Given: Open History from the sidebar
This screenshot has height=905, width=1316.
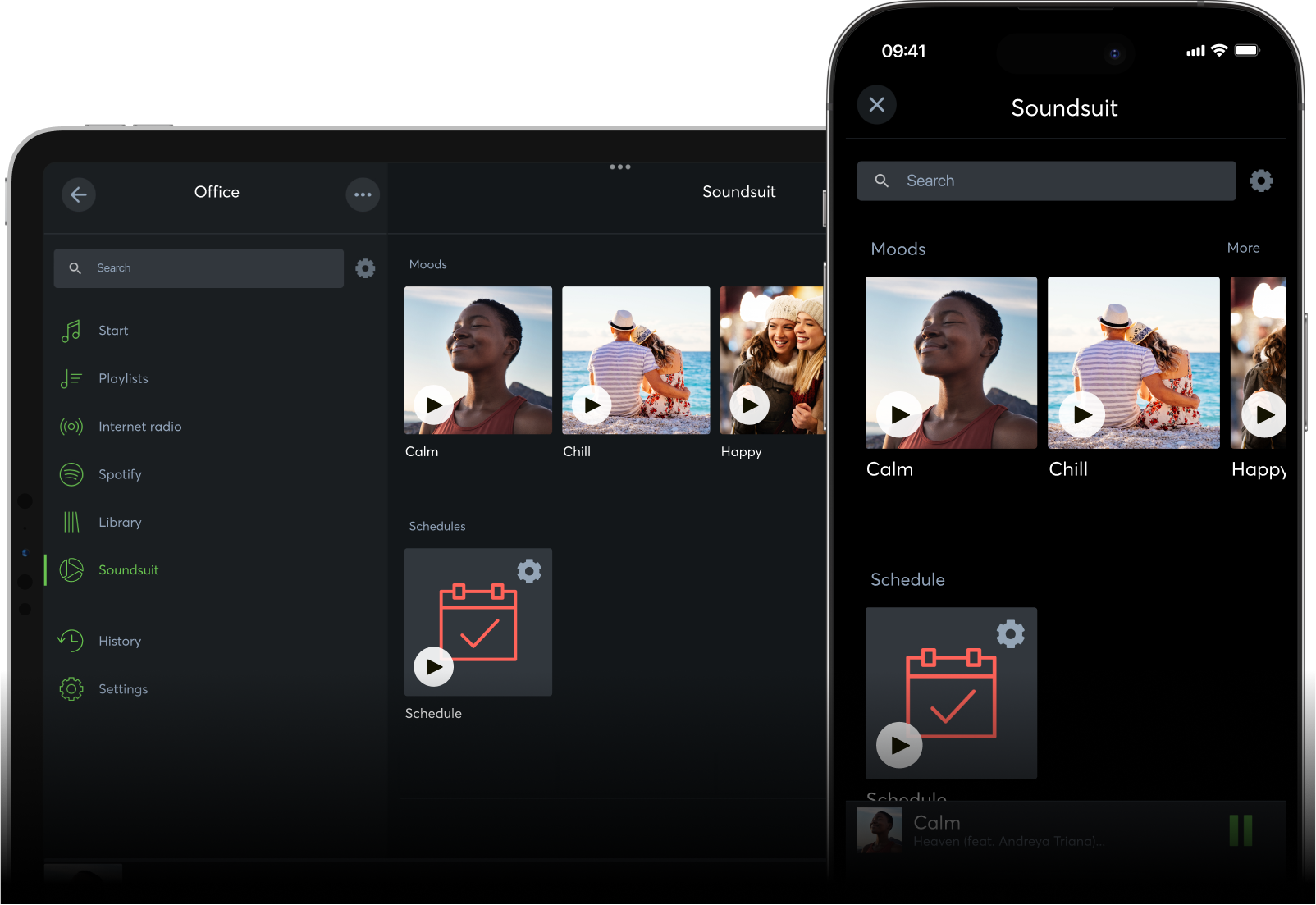Looking at the screenshot, I should pos(120,641).
